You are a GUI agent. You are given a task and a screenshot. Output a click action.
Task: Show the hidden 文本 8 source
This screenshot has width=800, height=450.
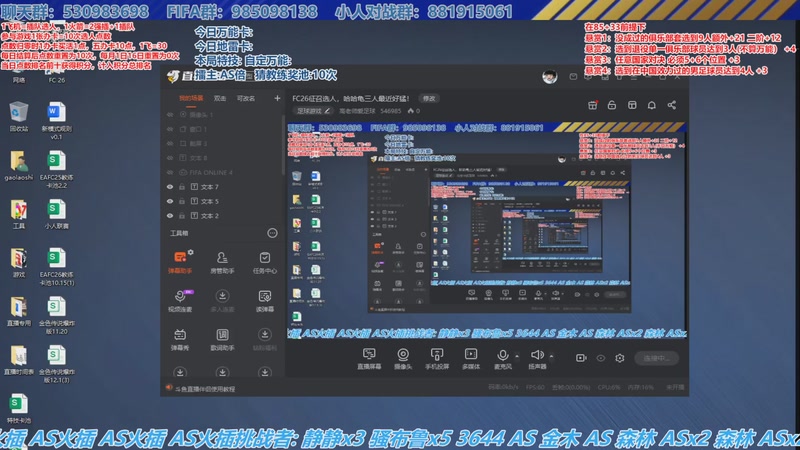[x=170, y=158]
